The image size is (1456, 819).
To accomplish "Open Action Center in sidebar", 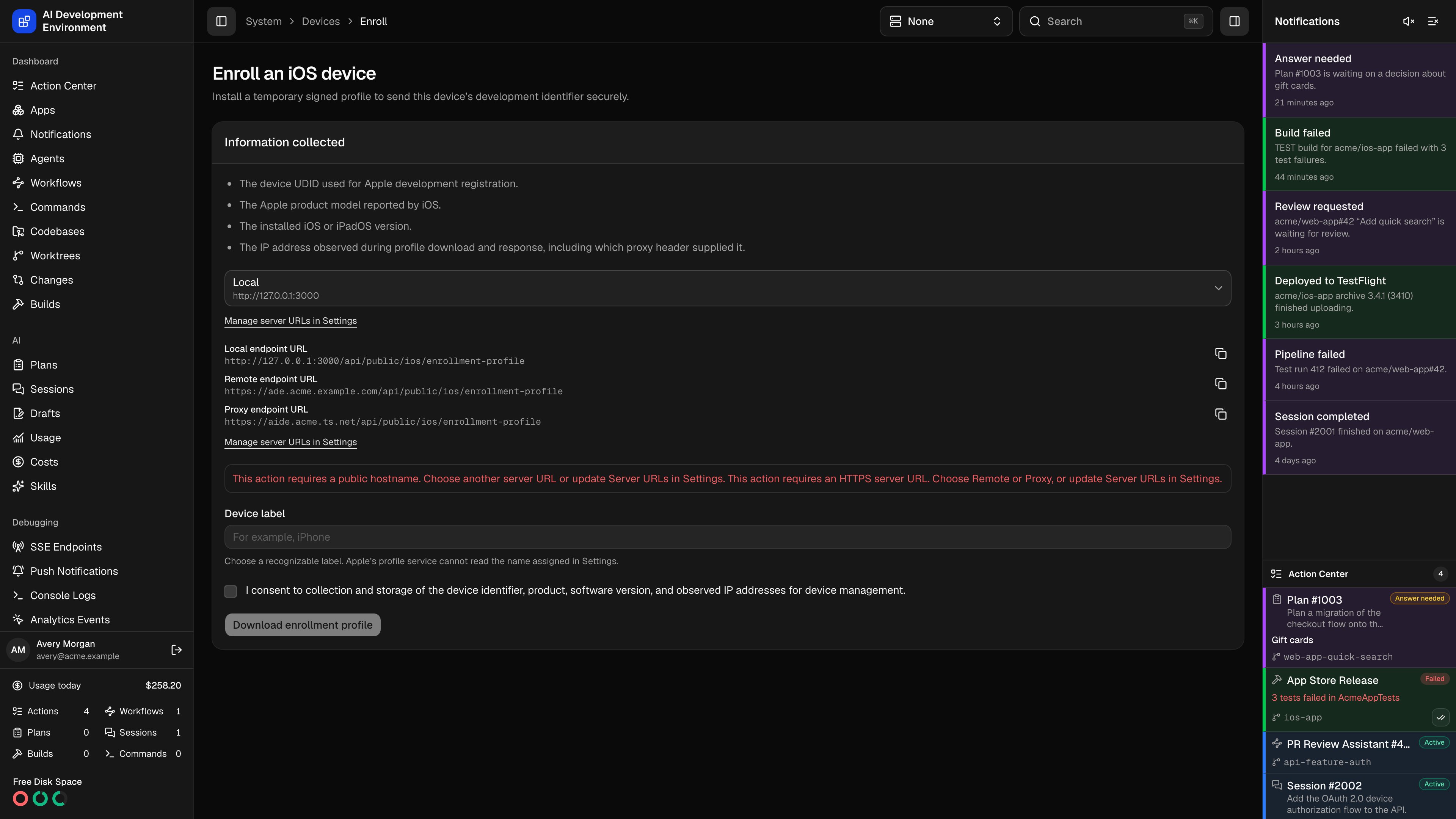I will 97,86.
